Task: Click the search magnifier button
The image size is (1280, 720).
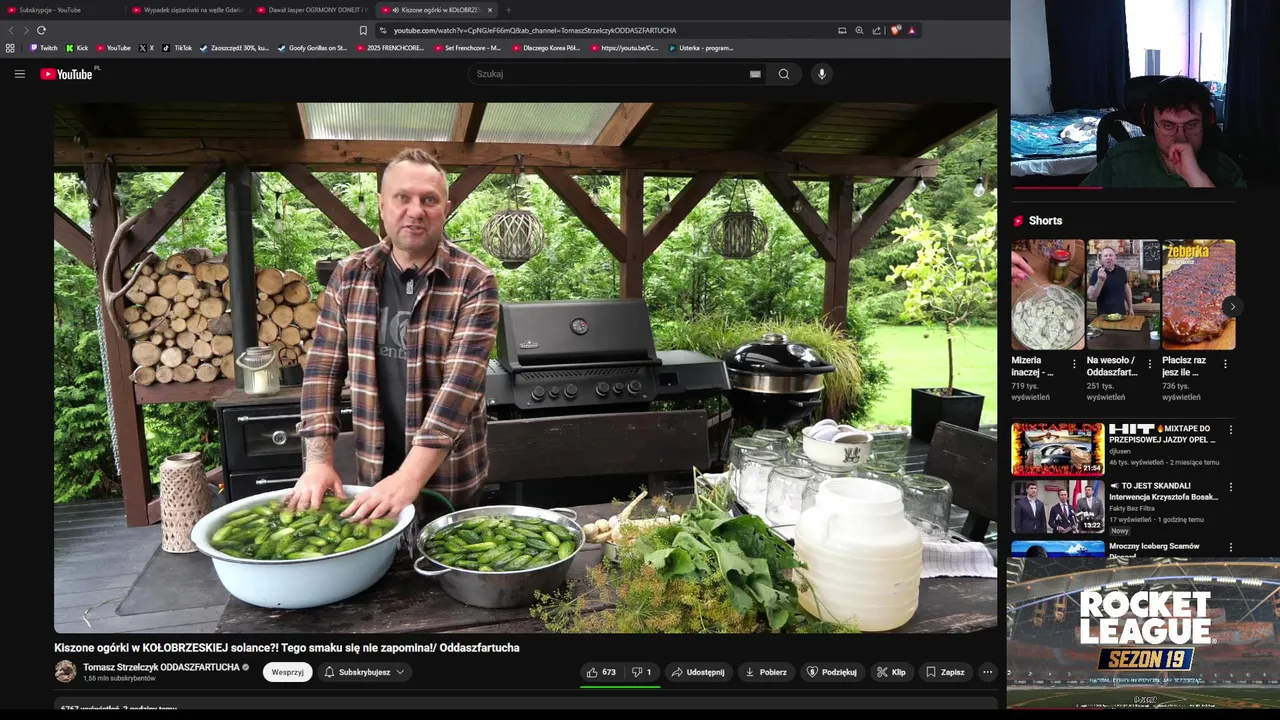Action: 784,74
